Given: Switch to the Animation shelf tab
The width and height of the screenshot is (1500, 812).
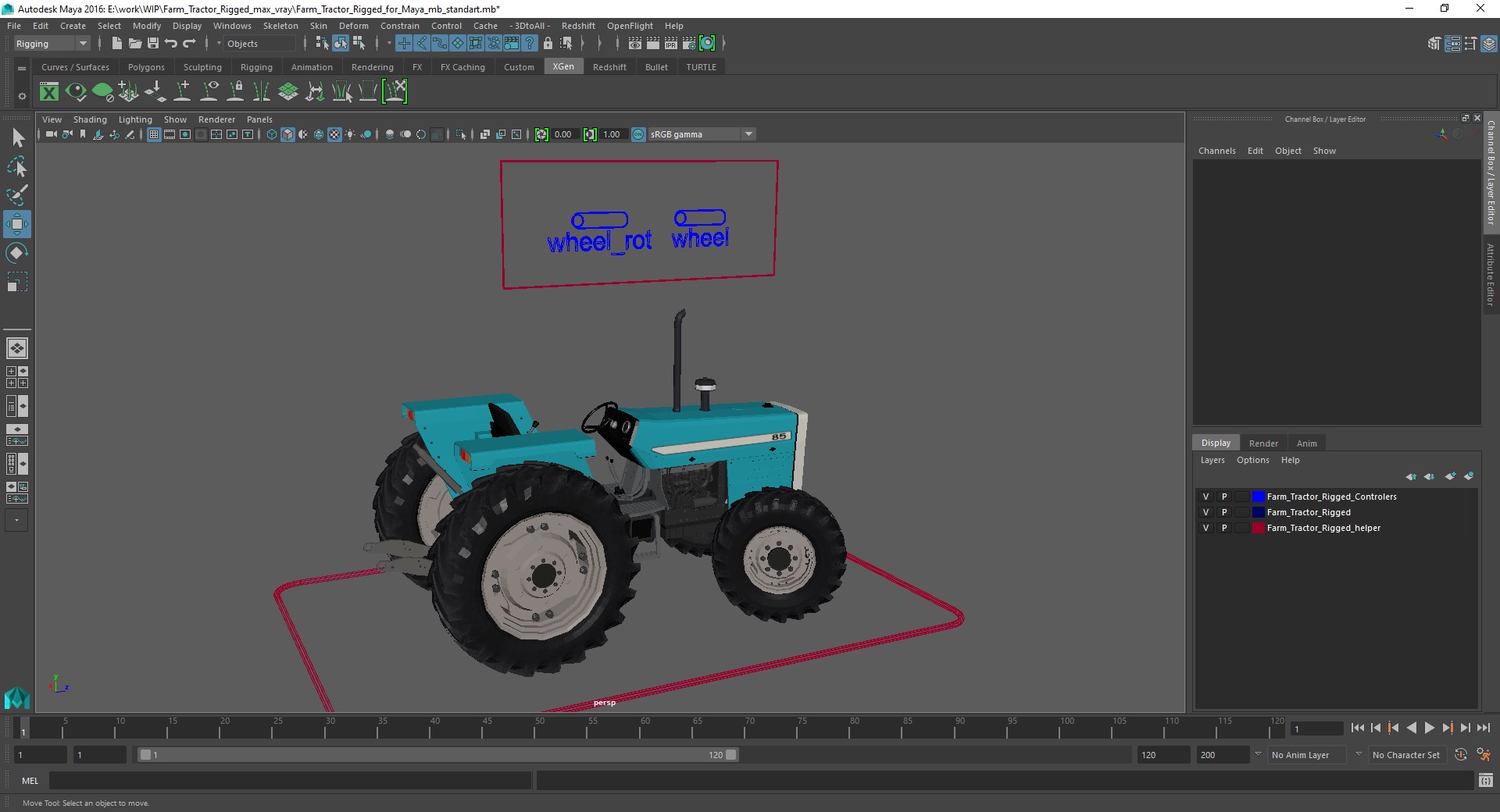Looking at the screenshot, I should tap(312, 67).
